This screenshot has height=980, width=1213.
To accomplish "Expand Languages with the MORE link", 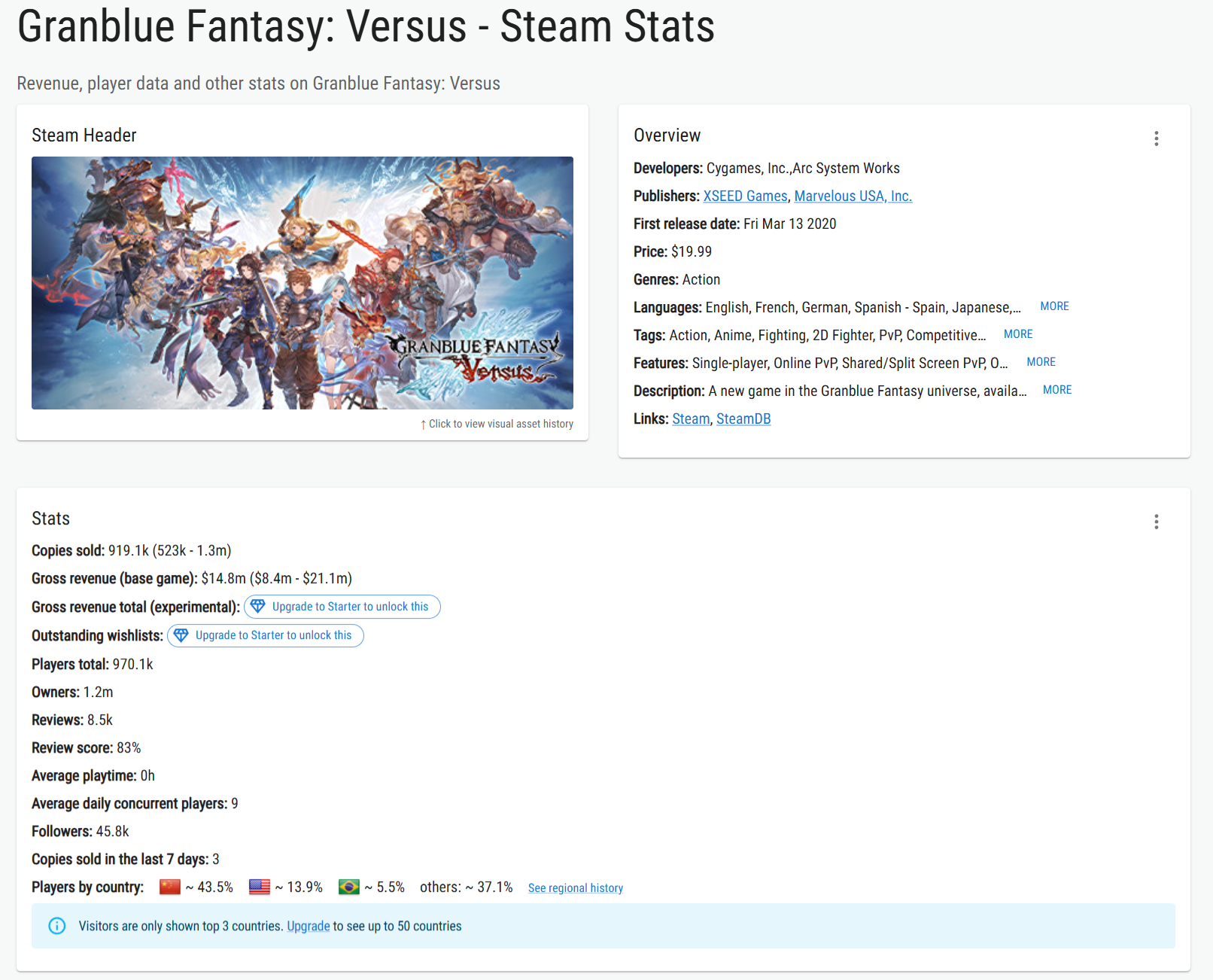I will 1054,306.
